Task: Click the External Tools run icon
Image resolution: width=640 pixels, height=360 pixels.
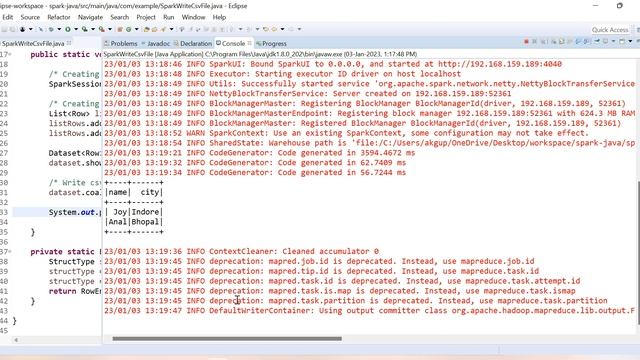Action: (102, 29)
